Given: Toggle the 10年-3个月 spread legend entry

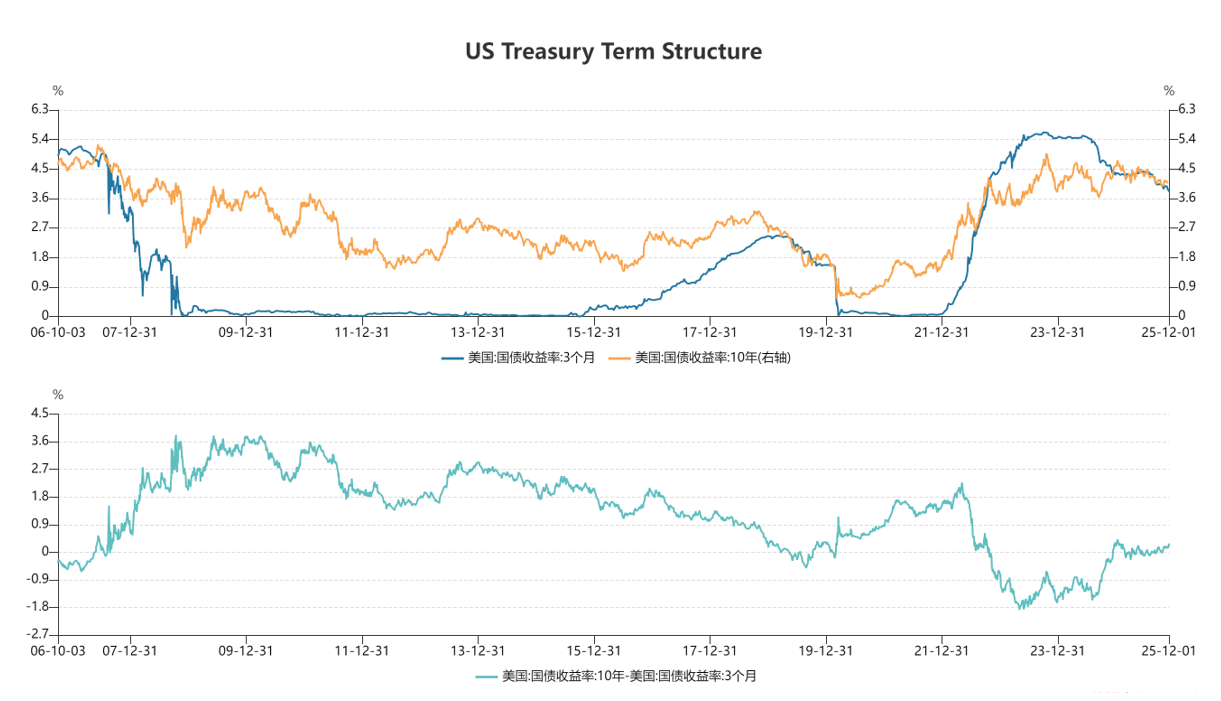Looking at the screenshot, I should [629, 677].
